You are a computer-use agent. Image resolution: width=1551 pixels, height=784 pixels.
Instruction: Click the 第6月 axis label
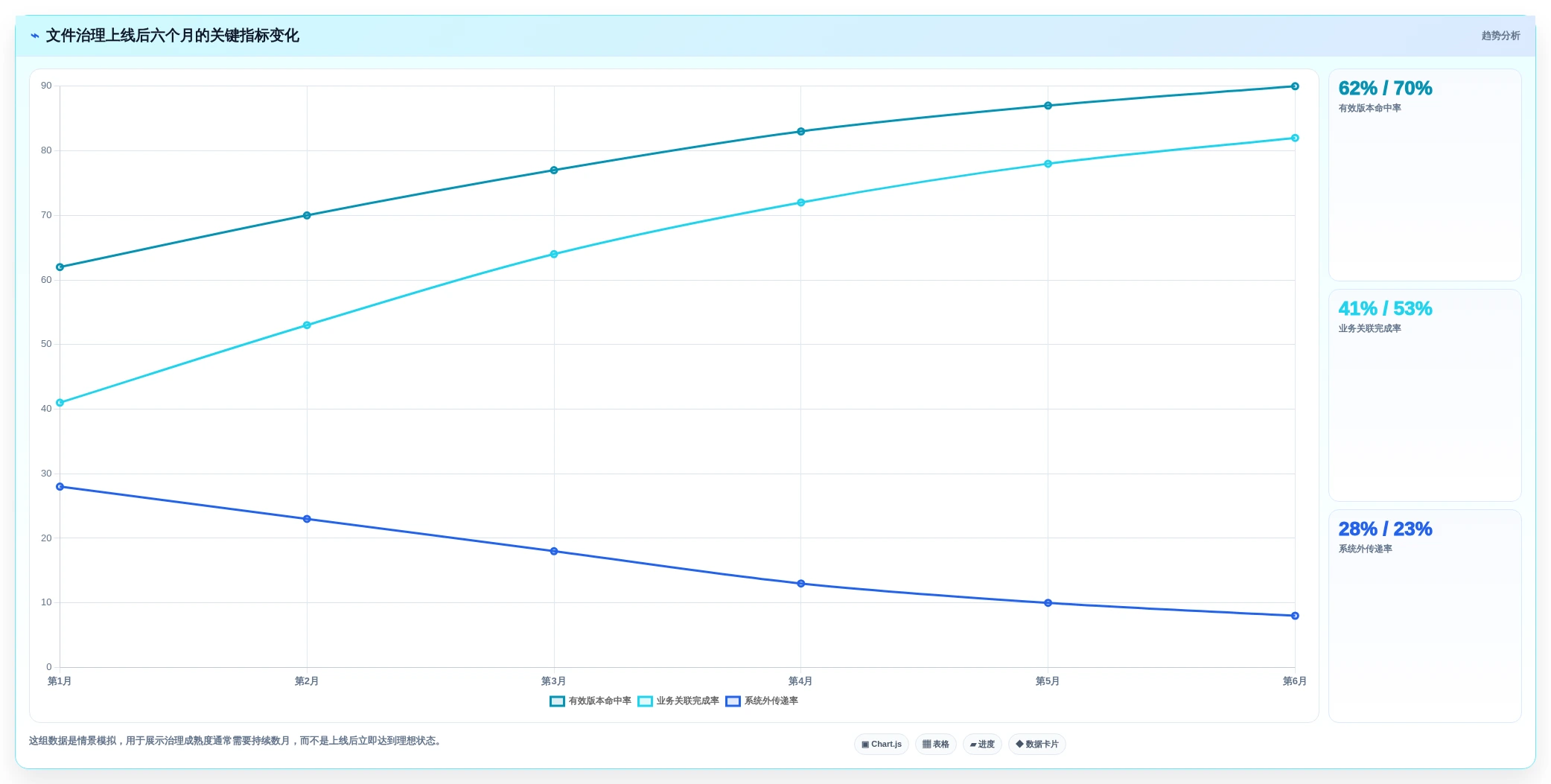pyautogui.click(x=1295, y=681)
